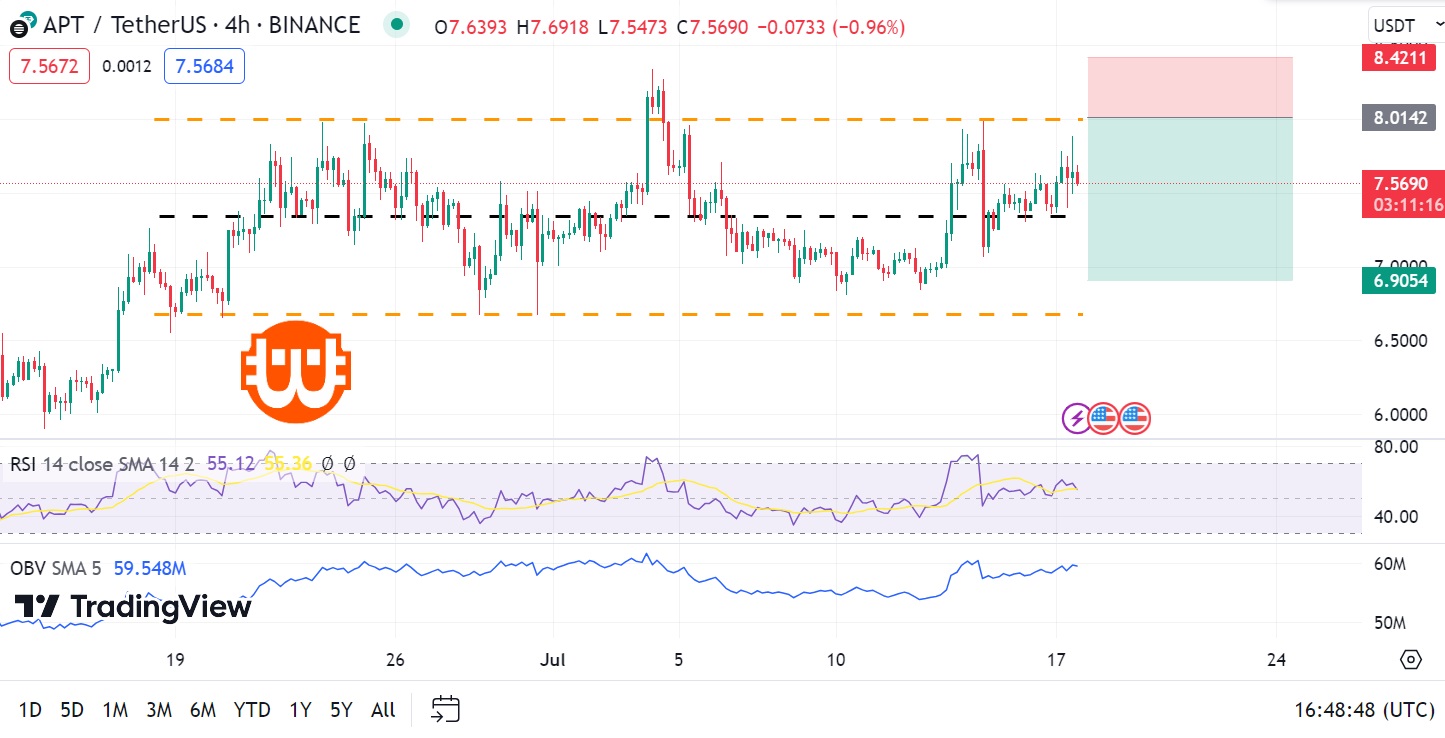Click the 19 date on time axis
Screen dimensions: 1445x738
tap(175, 660)
